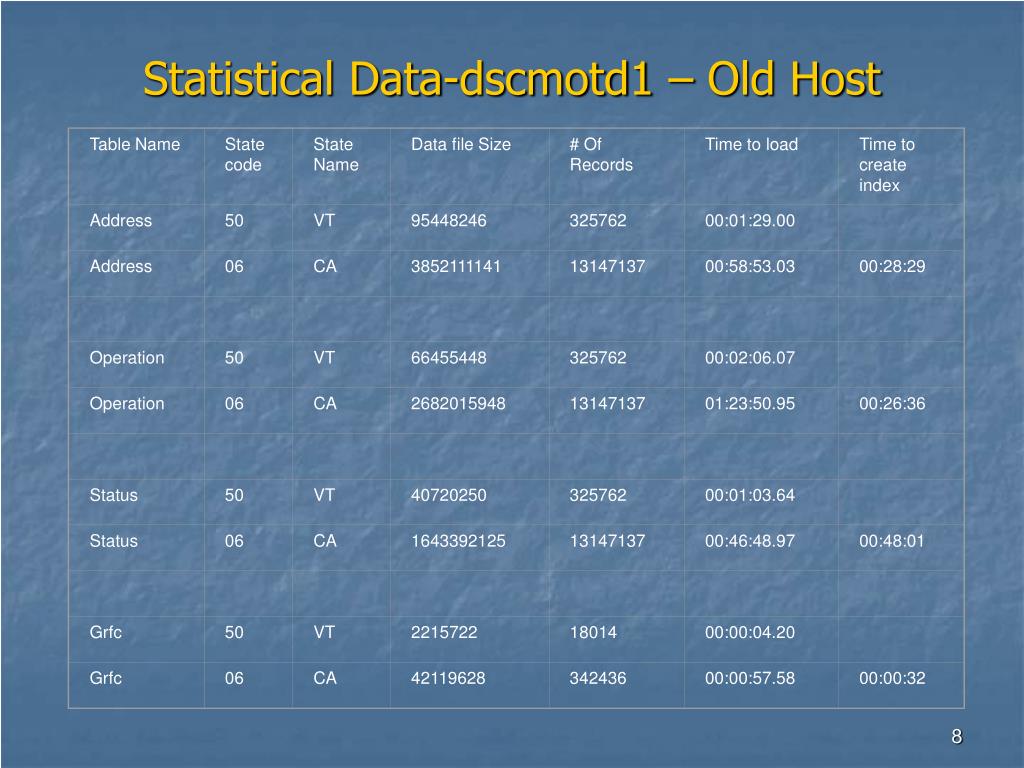1024x768 pixels.
Task: Select data file size 2215722
Action: (443, 632)
